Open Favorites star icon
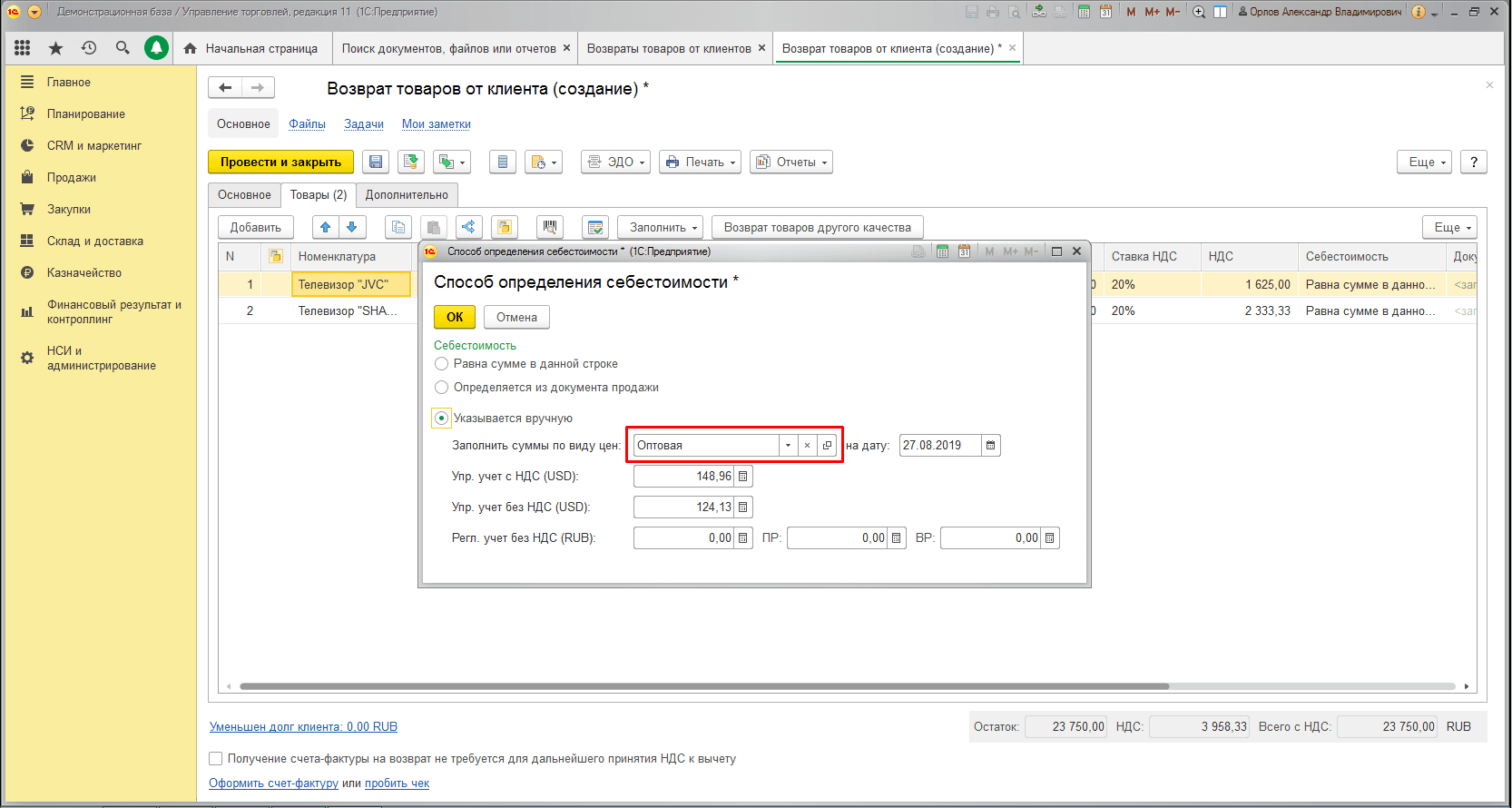Image resolution: width=1512 pixels, height=808 pixels. tap(55, 48)
